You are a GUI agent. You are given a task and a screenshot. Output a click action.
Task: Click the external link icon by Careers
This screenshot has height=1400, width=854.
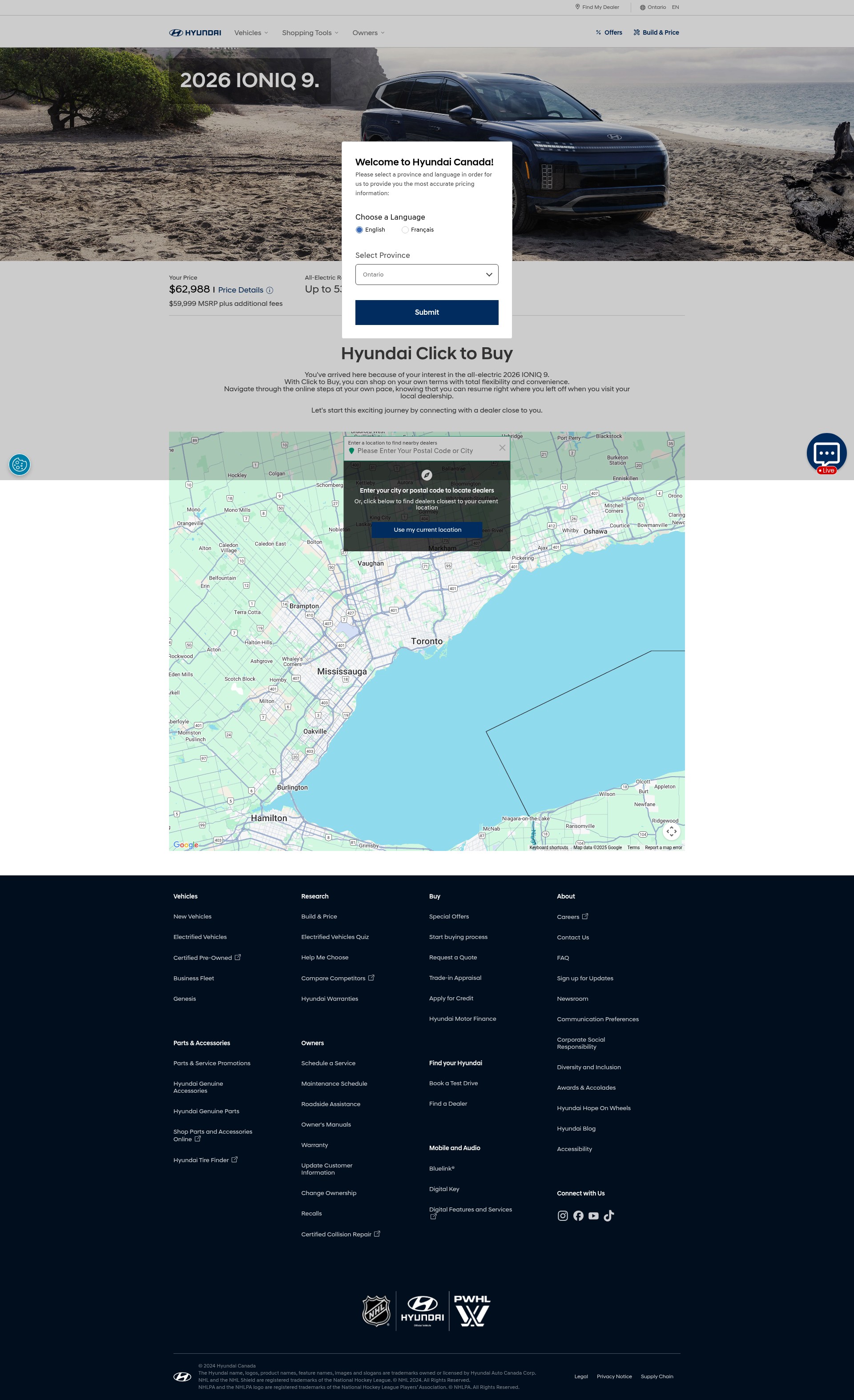tap(585, 916)
